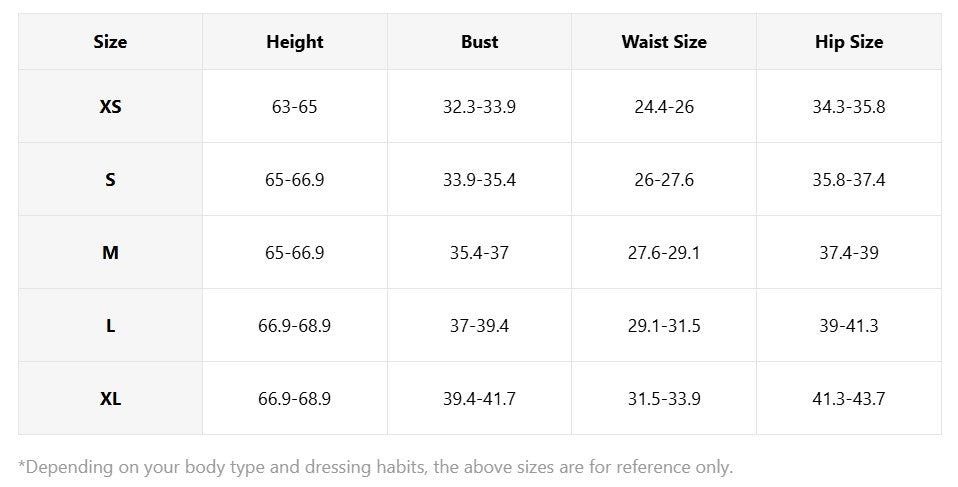The width and height of the screenshot is (958, 487).
Task: Click the reference-only disclaimer note
Action: 376,467
